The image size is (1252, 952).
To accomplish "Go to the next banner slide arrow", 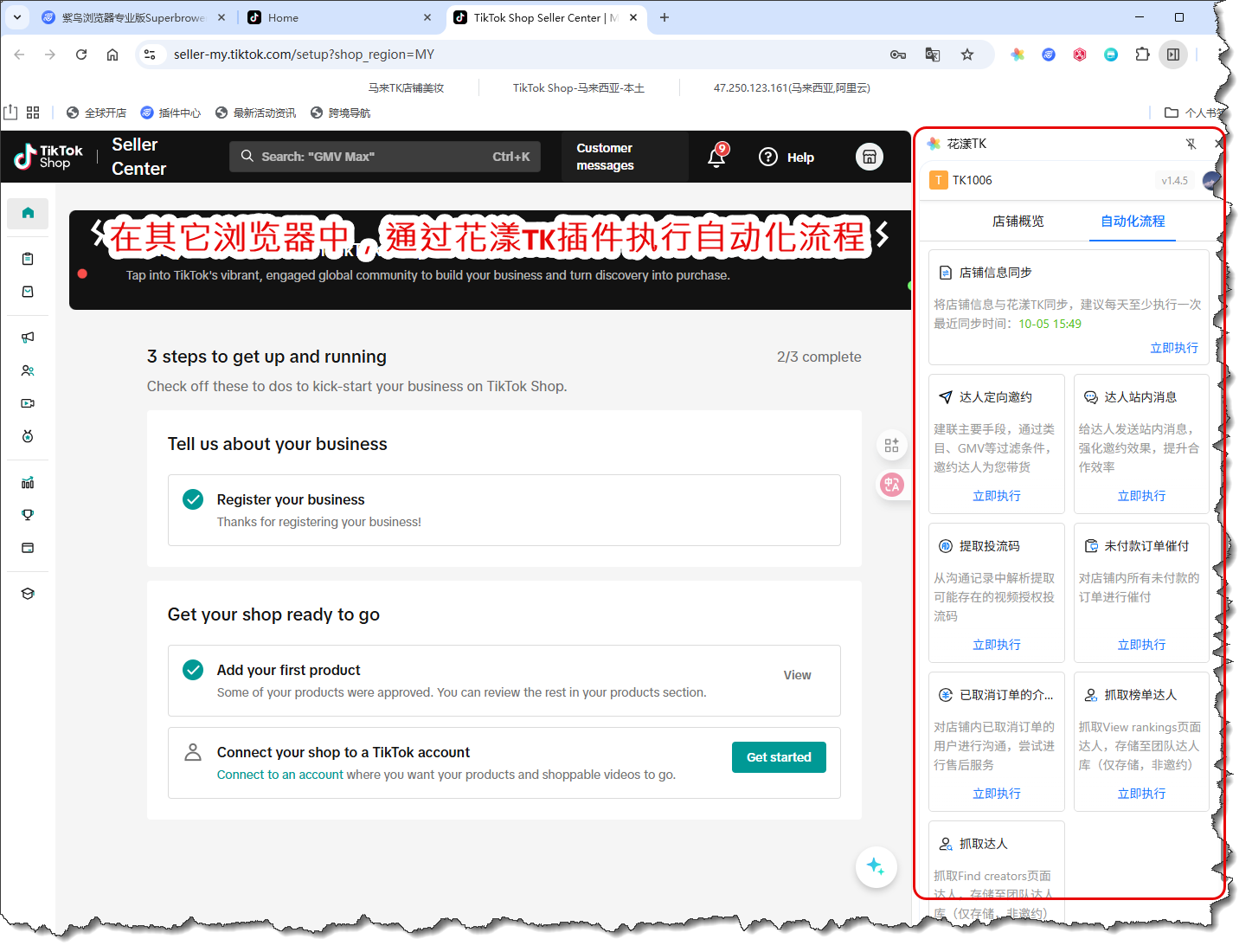I will [x=883, y=234].
